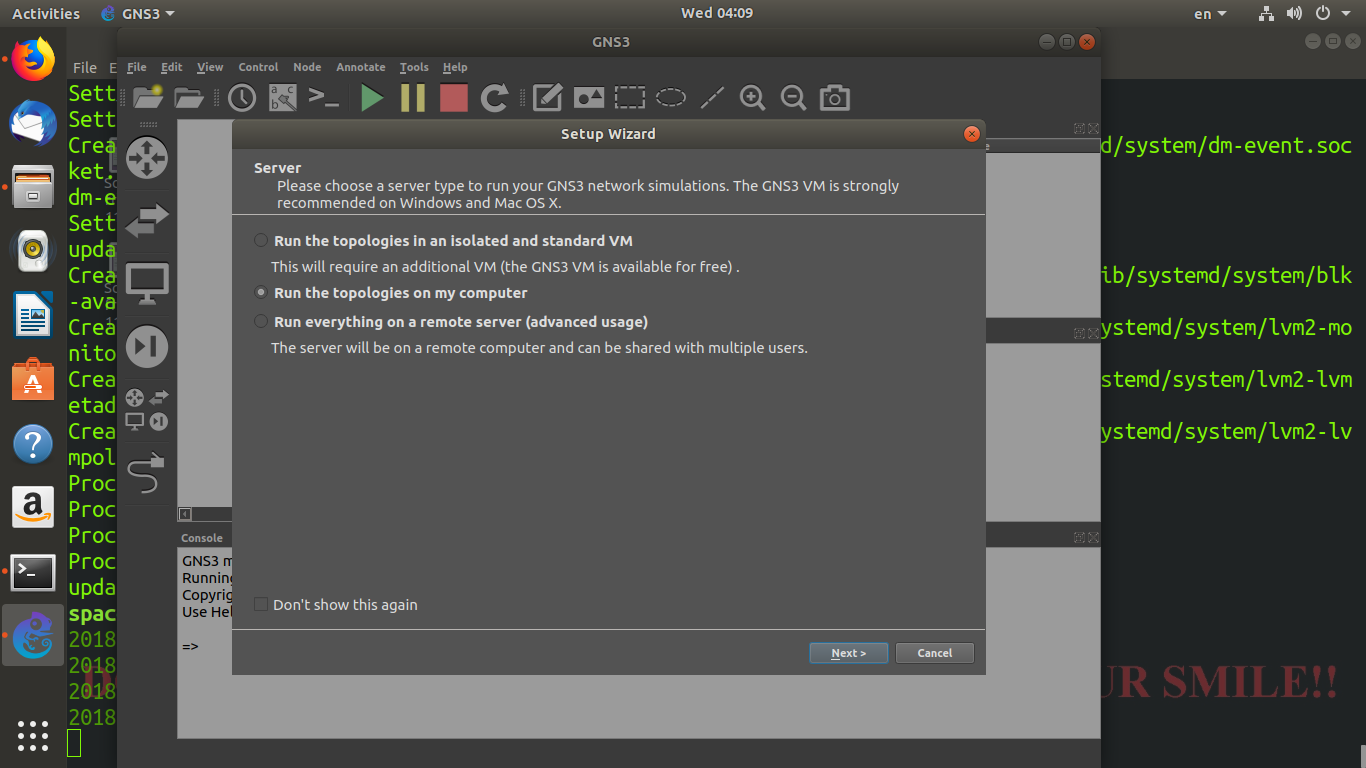Open the Tools menu

[414, 67]
